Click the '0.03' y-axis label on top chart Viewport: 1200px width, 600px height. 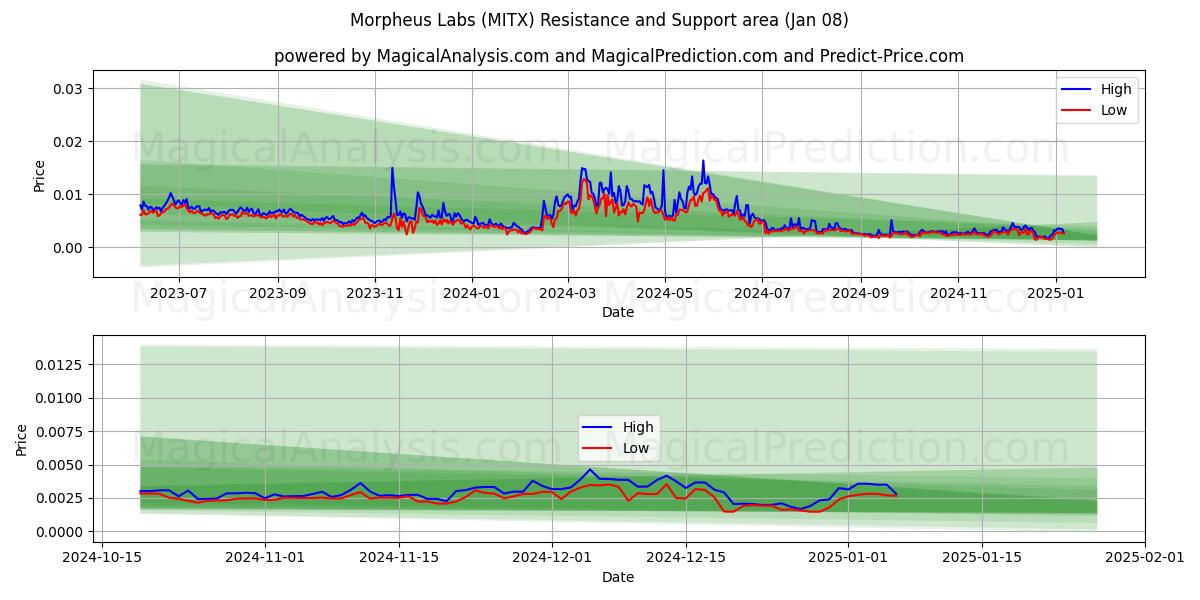pos(67,89)
